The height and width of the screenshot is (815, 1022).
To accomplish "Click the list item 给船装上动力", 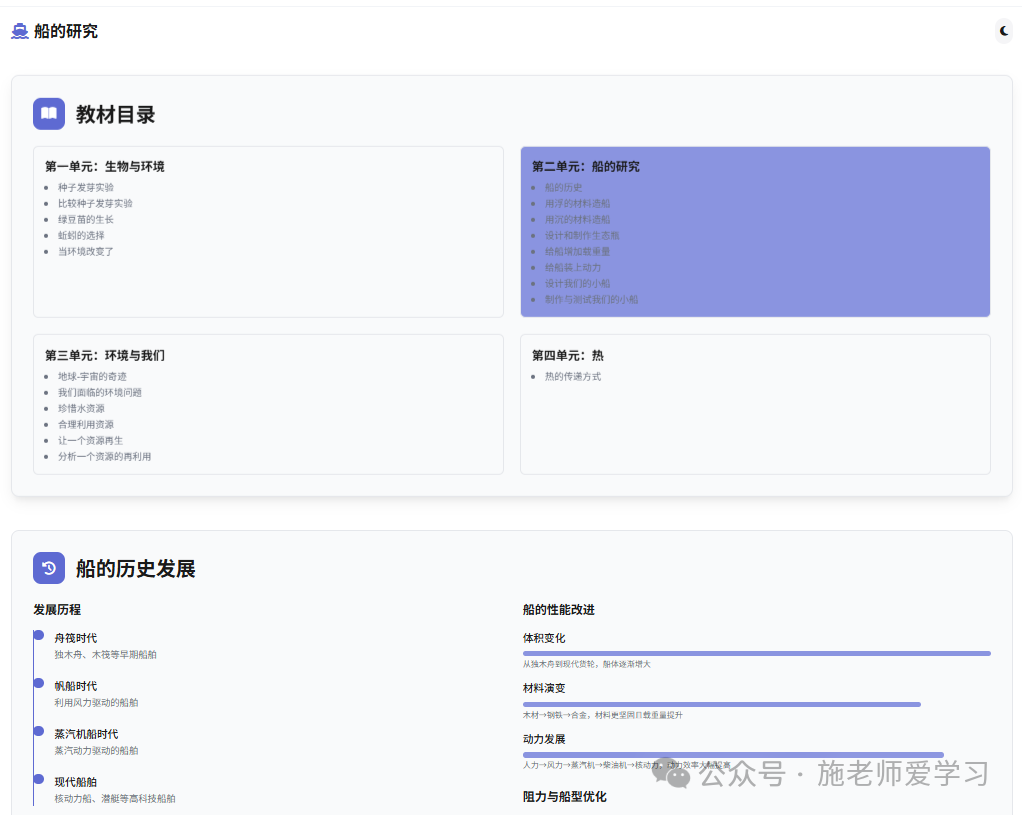I will pyautogui.click(x=573, y=267).
